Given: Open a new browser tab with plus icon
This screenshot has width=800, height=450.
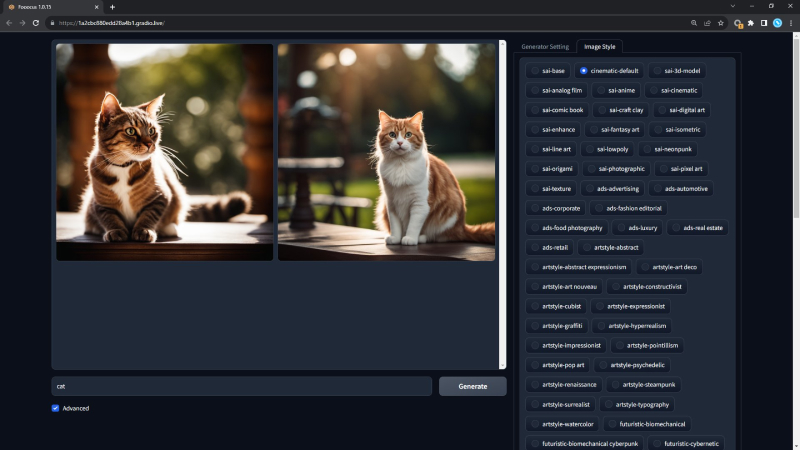Looking at the screenshot, I should [x=112, y=7].
